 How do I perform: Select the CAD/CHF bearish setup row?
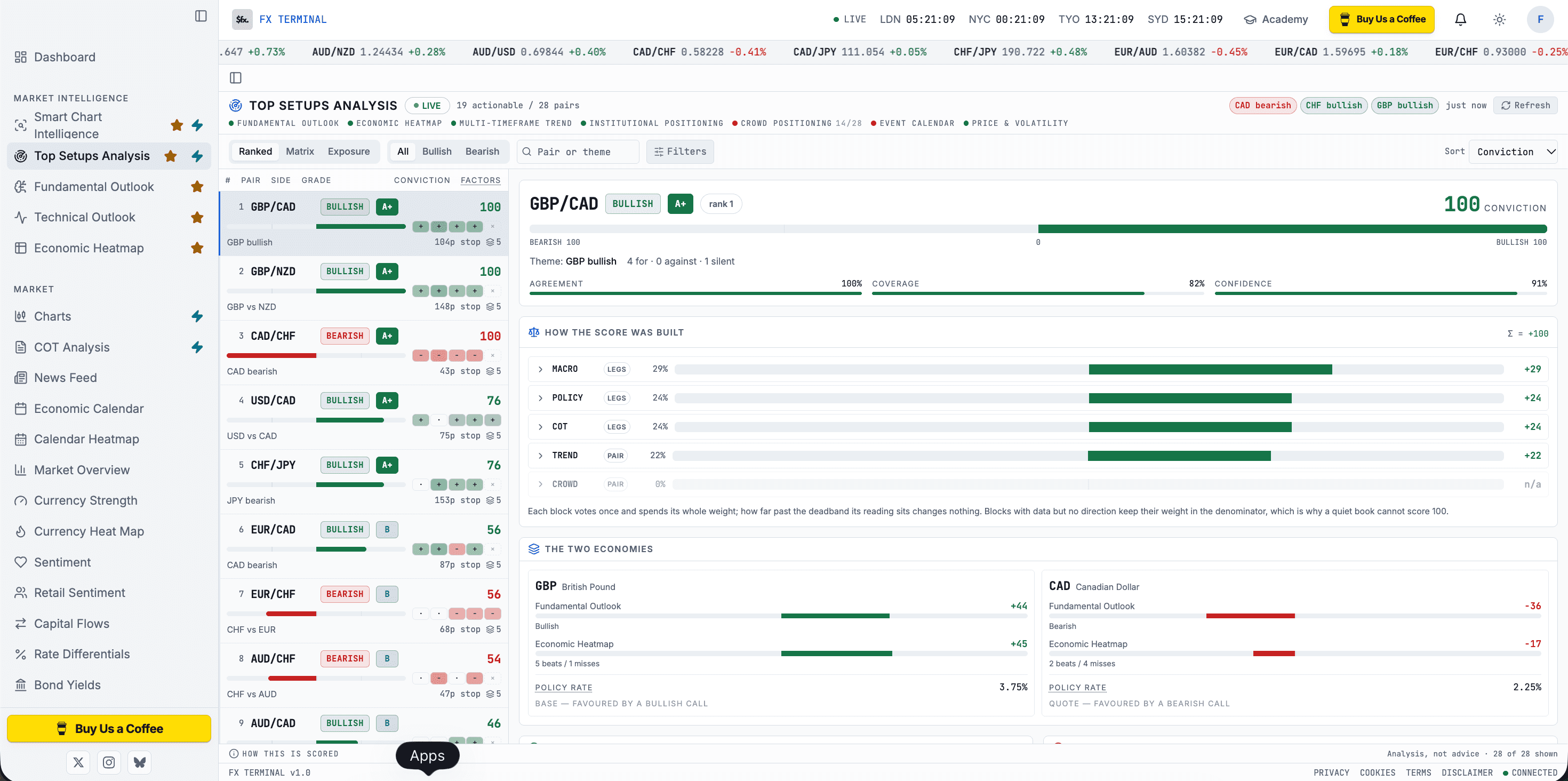[364, 353]
